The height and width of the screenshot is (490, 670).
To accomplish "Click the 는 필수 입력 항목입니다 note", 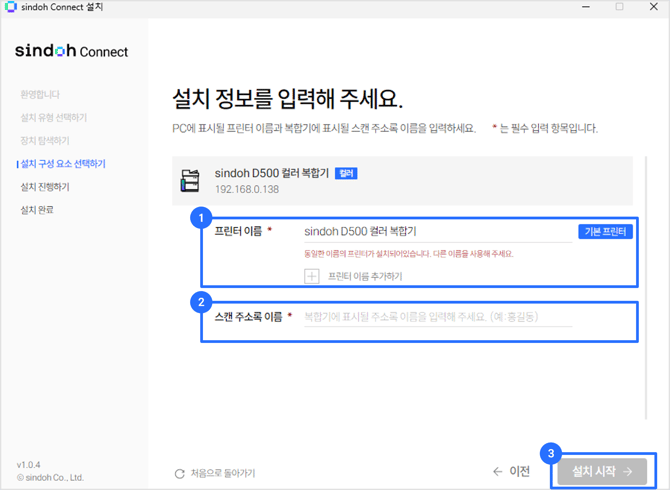I will [548, 128].
